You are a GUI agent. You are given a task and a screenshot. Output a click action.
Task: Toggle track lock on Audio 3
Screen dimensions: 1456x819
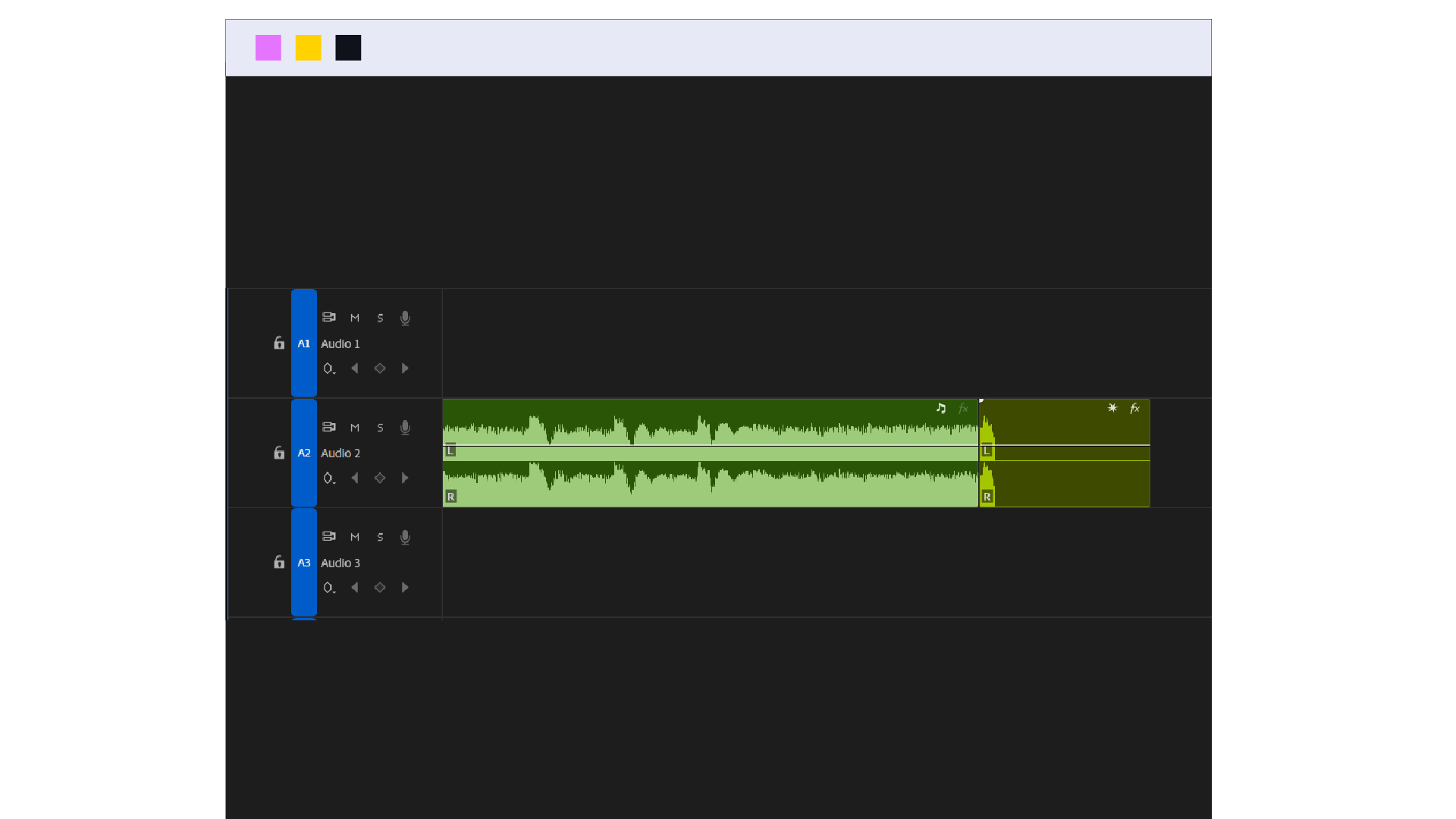(279, 562)
